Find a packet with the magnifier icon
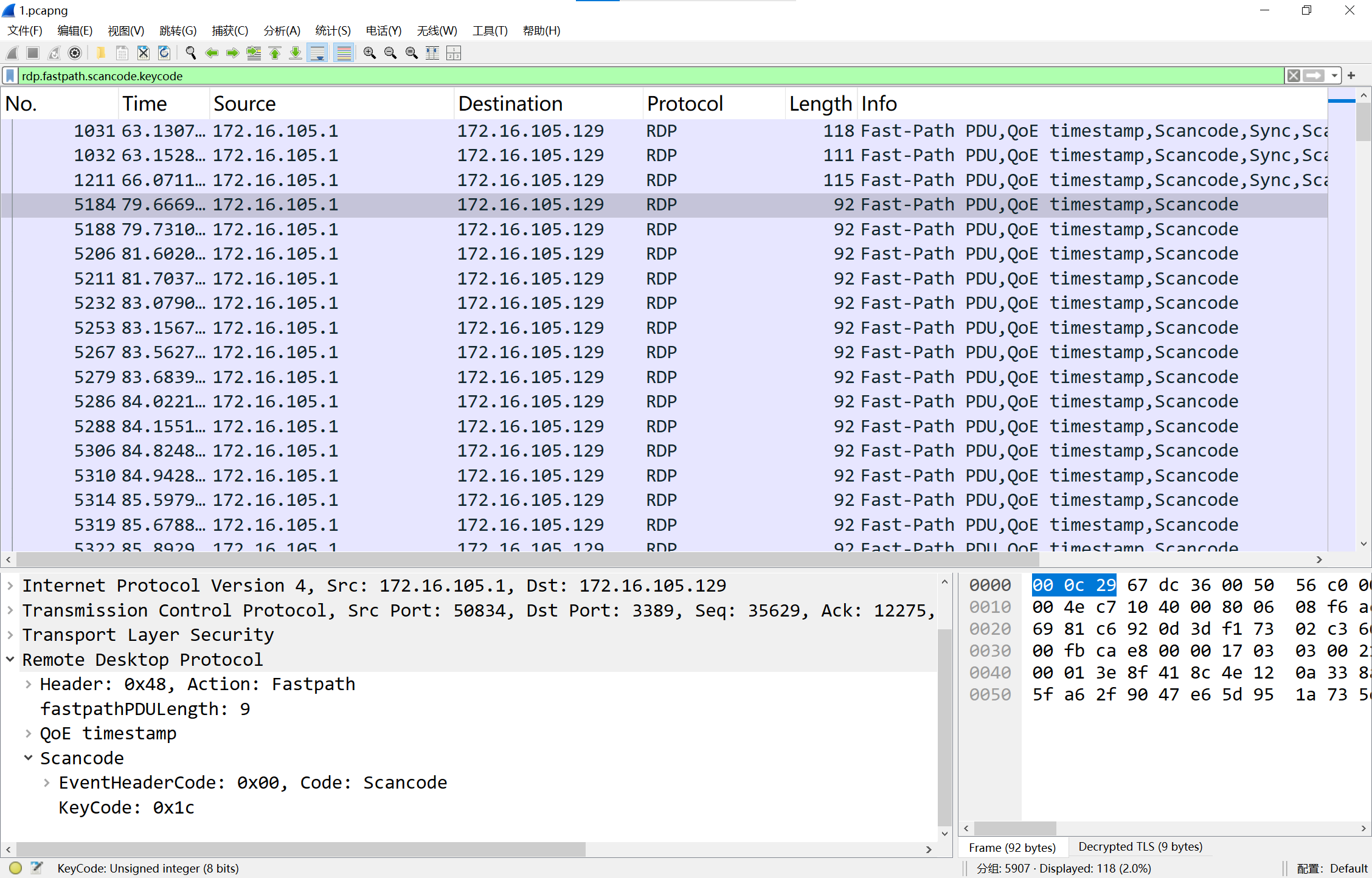Screen dimensions: 1372x878 (x=191, y=54)
